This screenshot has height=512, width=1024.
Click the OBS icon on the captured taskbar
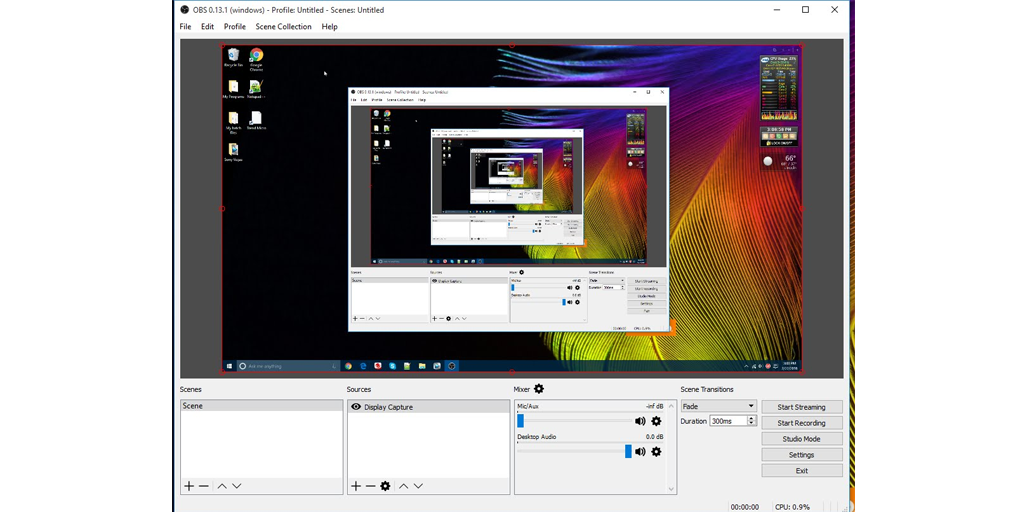pos(451,366)
